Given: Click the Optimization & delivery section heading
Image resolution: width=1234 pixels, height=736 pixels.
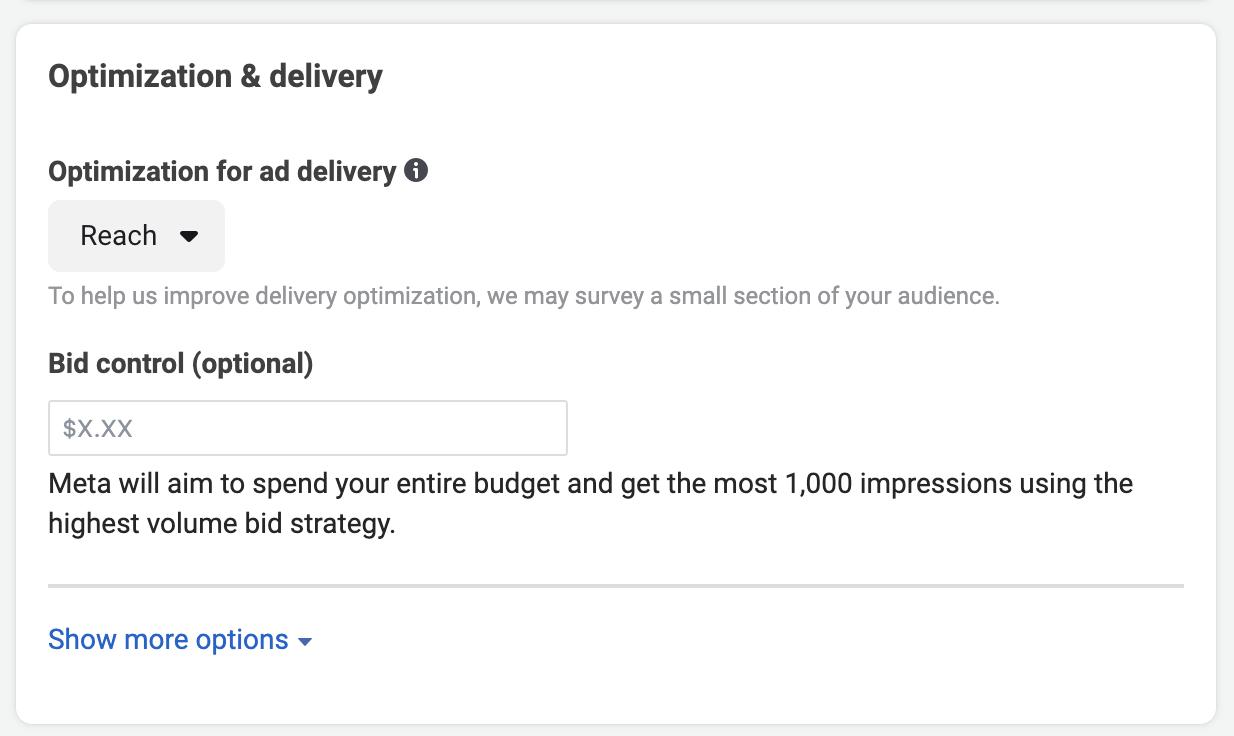Looking at the screenshot, I should click(215, 77).
